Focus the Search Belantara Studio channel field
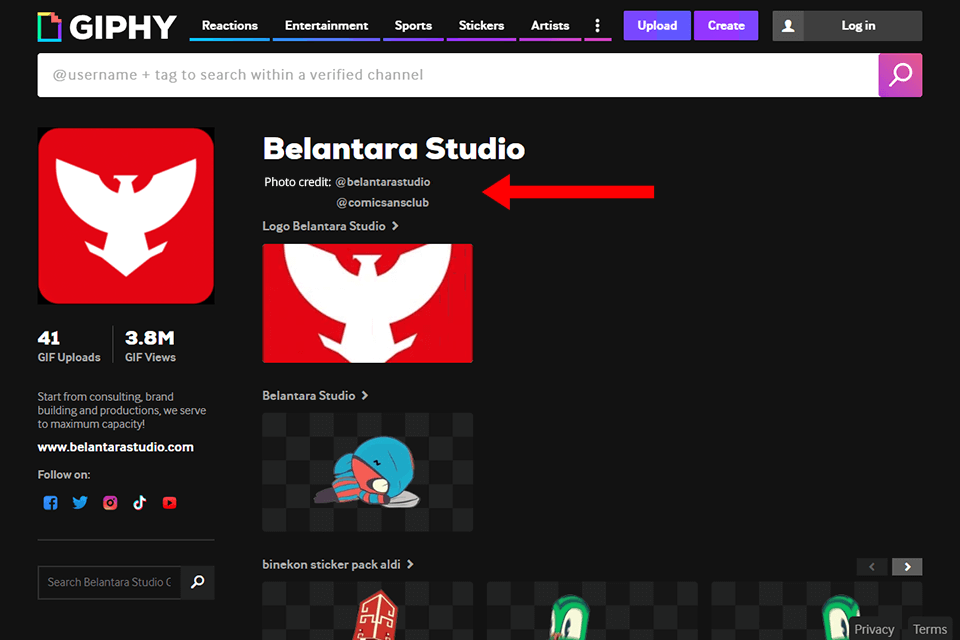Image resolution: width=960 pixels, height=640 pixels. coord(110,582)
